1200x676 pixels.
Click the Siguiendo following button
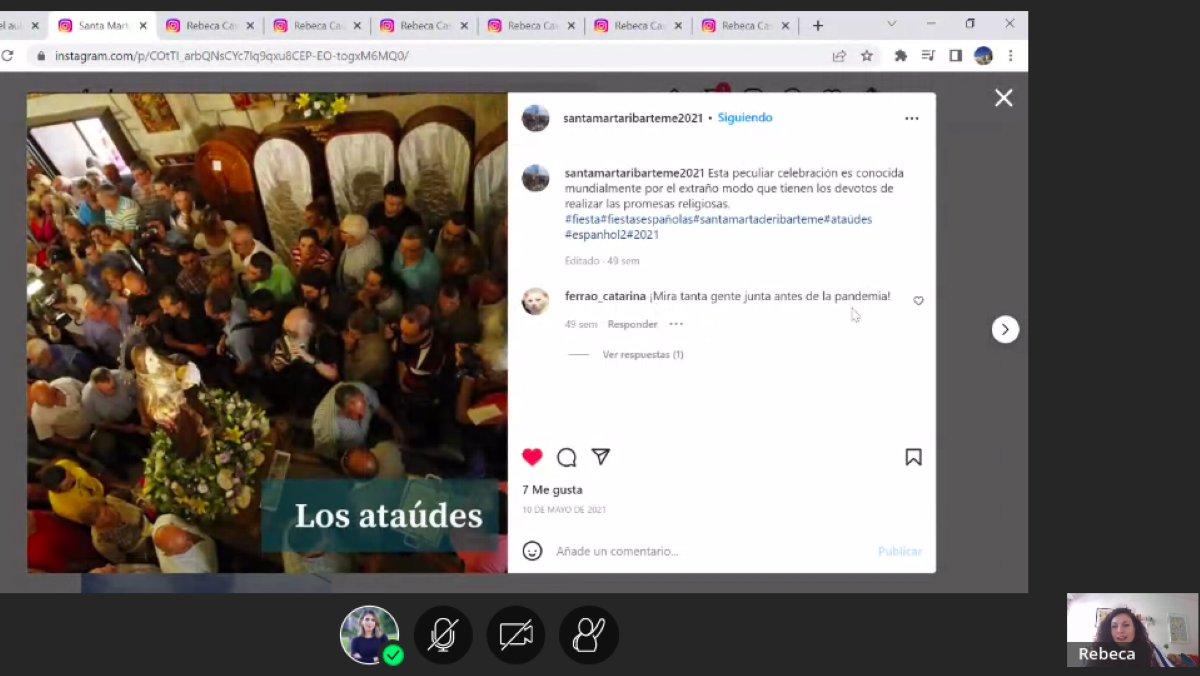745,118
